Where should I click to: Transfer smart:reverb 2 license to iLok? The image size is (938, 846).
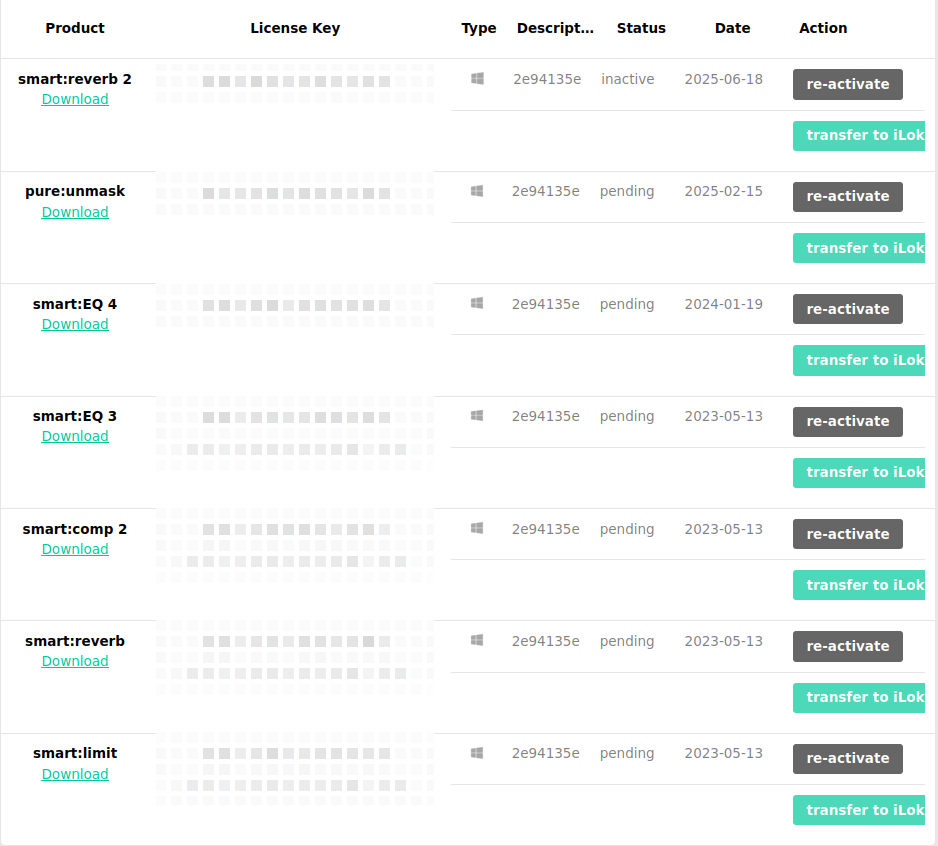[859, 136]
